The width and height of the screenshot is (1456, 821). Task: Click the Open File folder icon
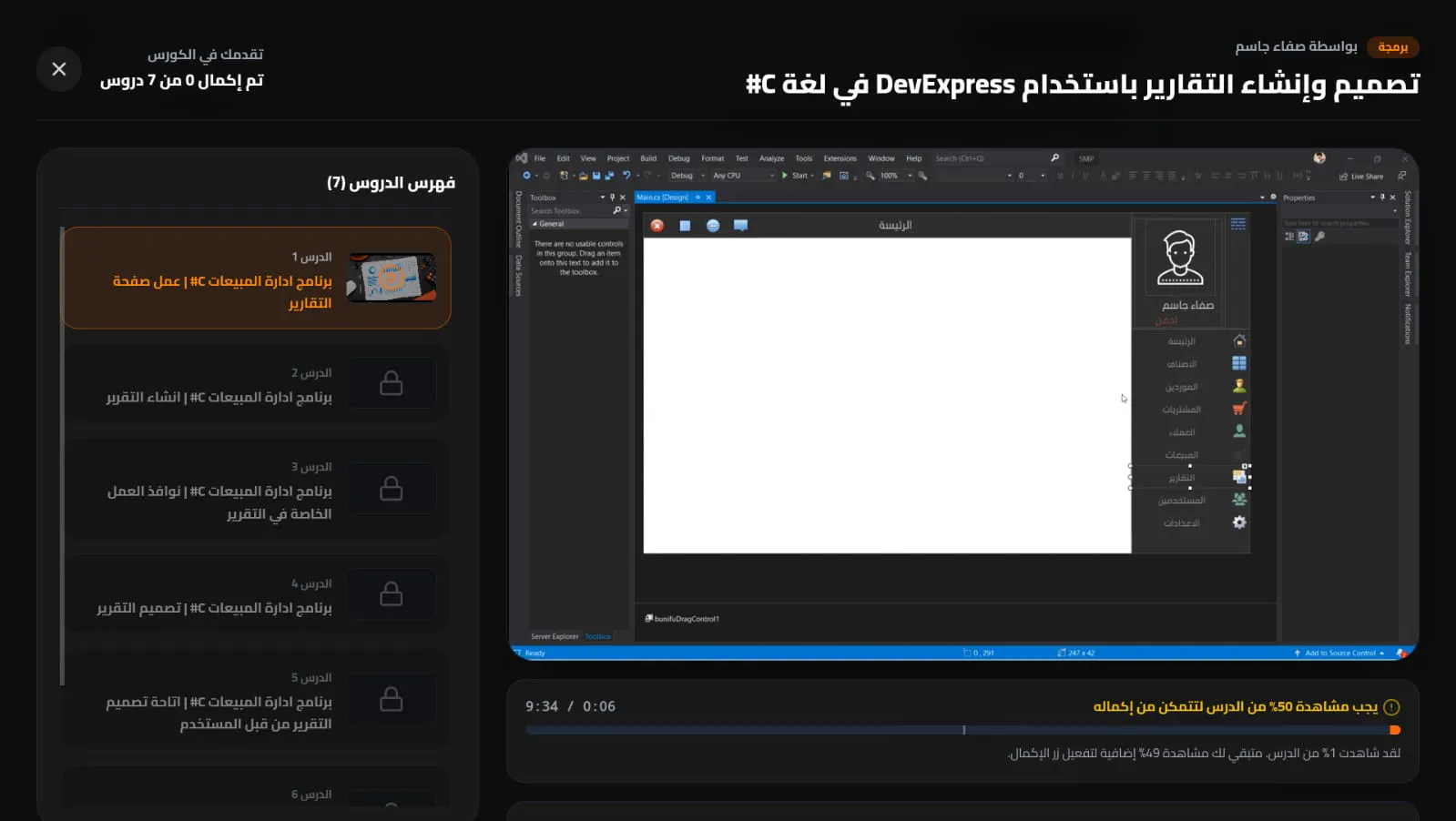(583, 176)
